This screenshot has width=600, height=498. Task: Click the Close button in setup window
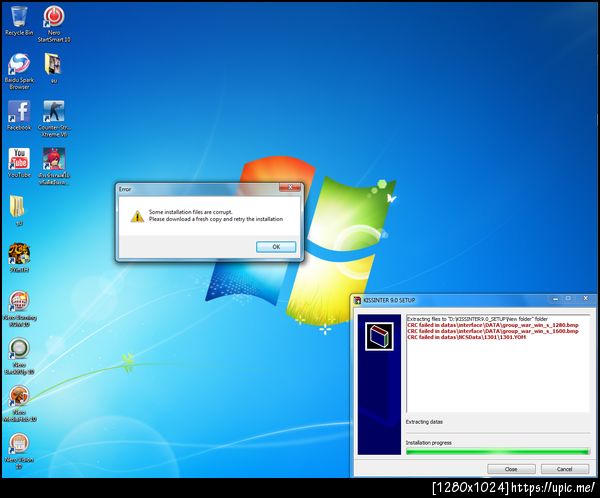pos(511,469)
